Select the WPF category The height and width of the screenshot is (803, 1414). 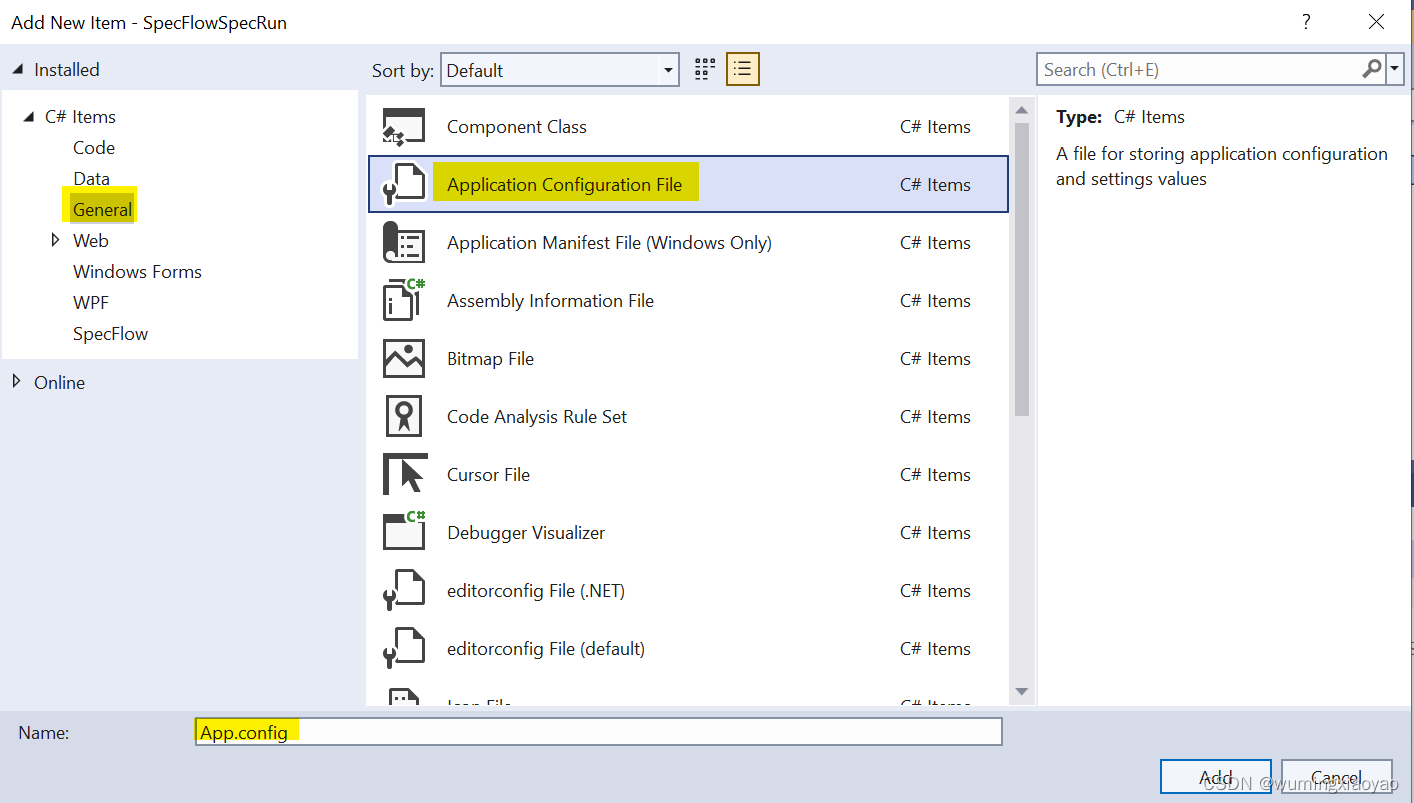91,302
